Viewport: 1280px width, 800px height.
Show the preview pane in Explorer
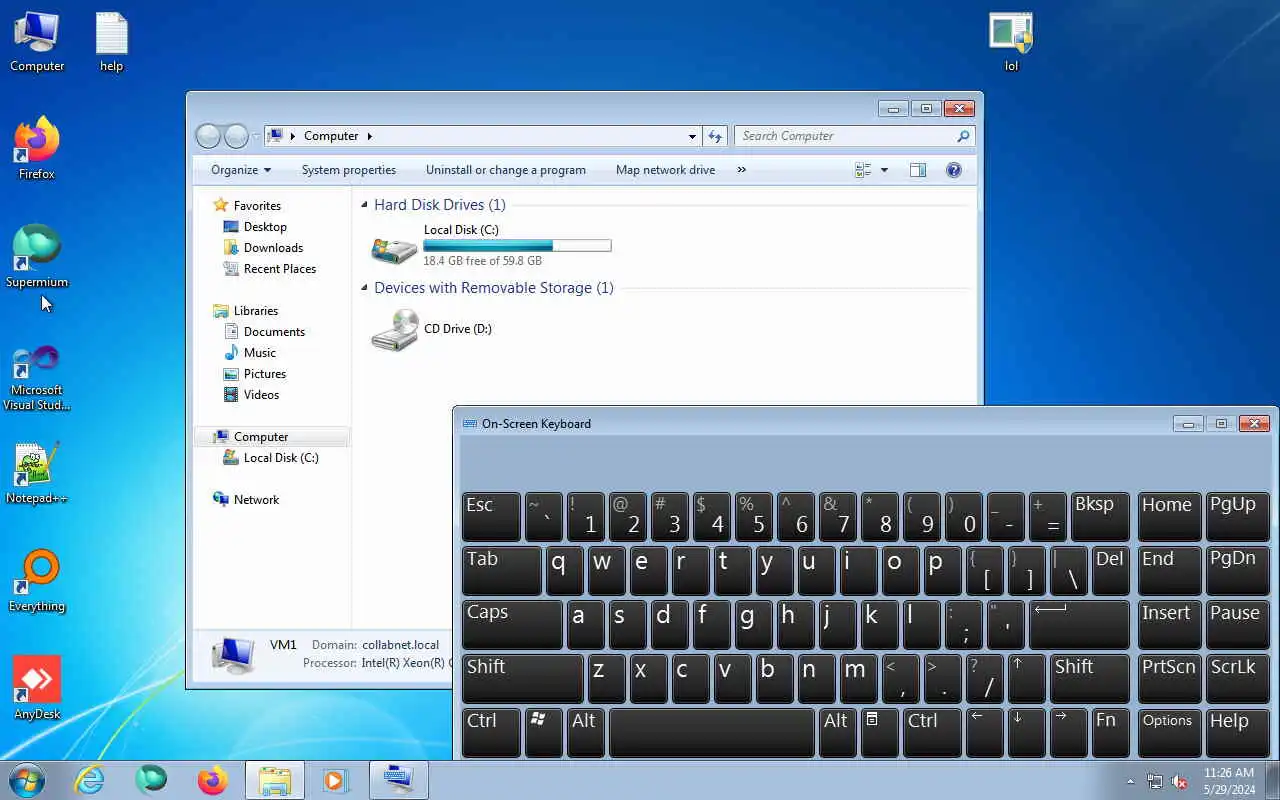[918, 170]
